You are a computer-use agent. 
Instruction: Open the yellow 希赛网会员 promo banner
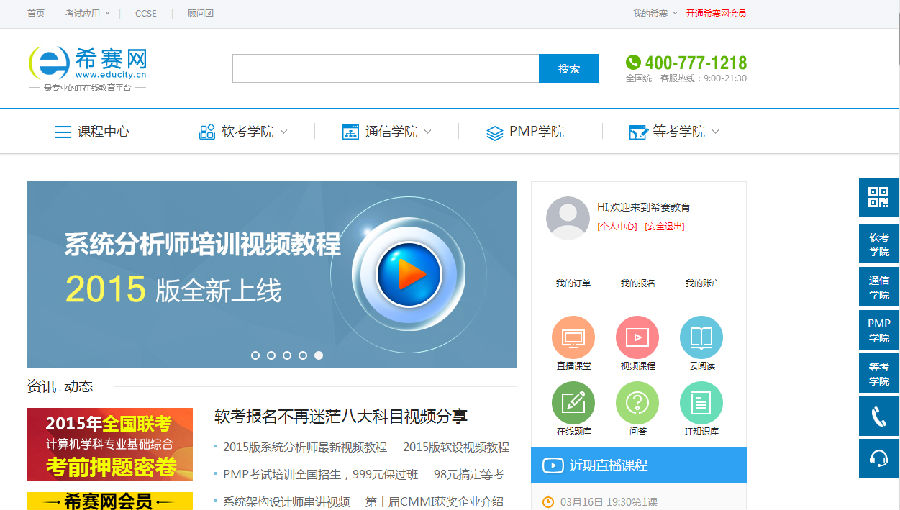[x=110, y=501]
